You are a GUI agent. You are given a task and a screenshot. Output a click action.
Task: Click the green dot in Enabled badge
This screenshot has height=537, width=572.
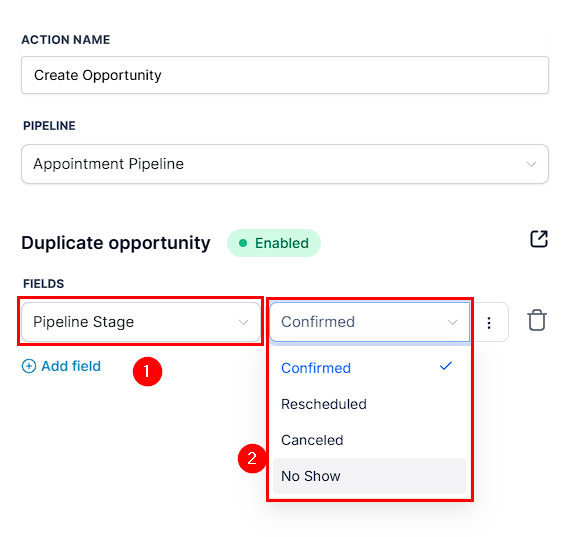[243, 243]
